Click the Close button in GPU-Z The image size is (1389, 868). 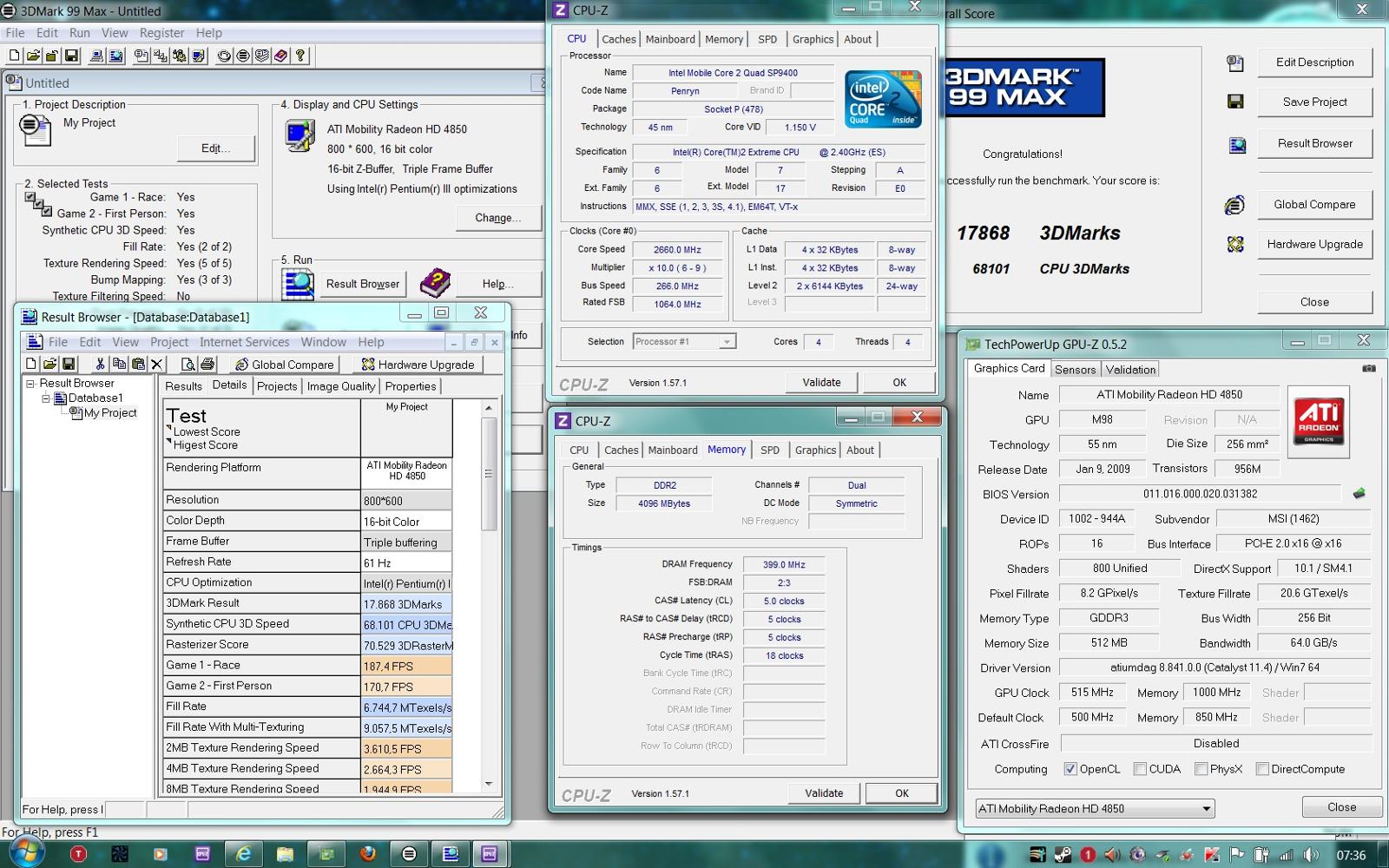pyautogui.click(x=1341, y=806)
